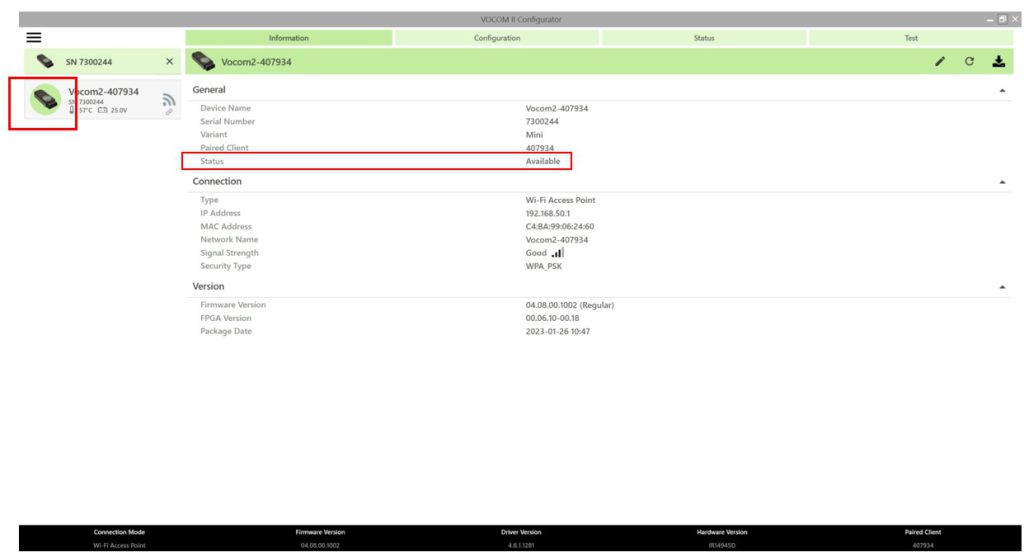
Task: Click the Signal Strength value Good
Action: pyautogui.click(x=536, y=253)
